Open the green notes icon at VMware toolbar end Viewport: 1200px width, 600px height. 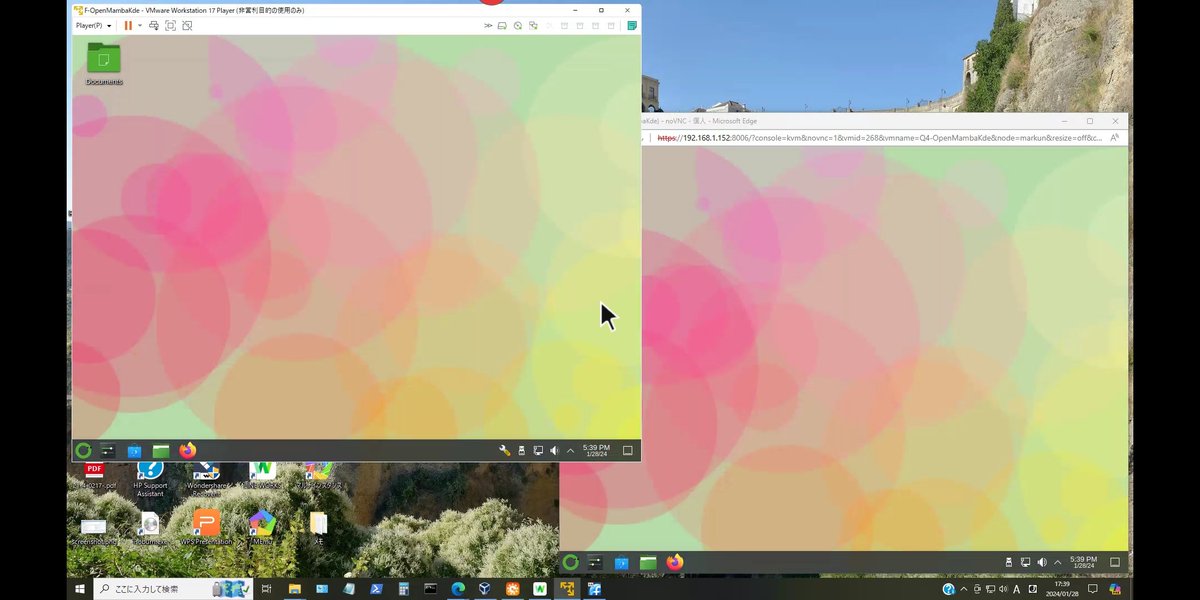point(632,25)
